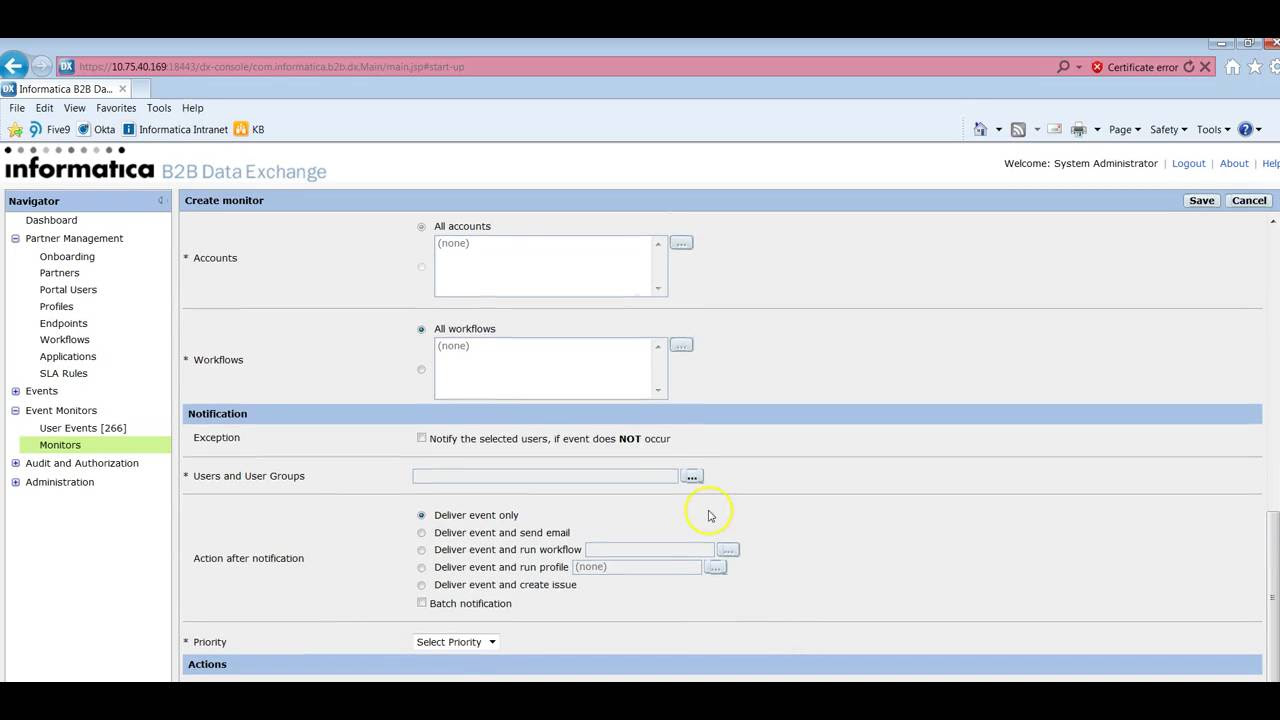The width and height of the screenshot is (1280, 720).
Task: Tick the Batch notification checkbox
Action: [421, 603]
